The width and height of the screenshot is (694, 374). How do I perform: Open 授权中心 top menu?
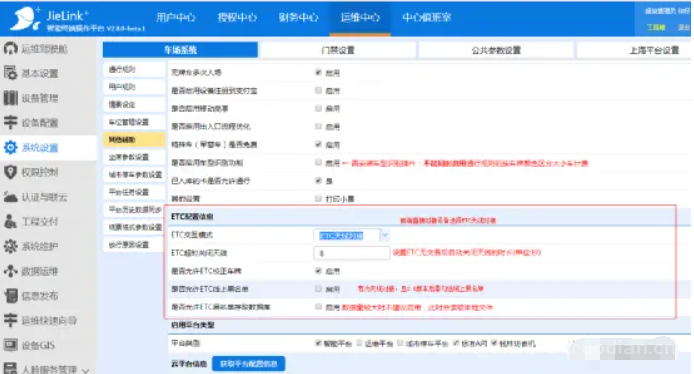click(x=237, y=17)
